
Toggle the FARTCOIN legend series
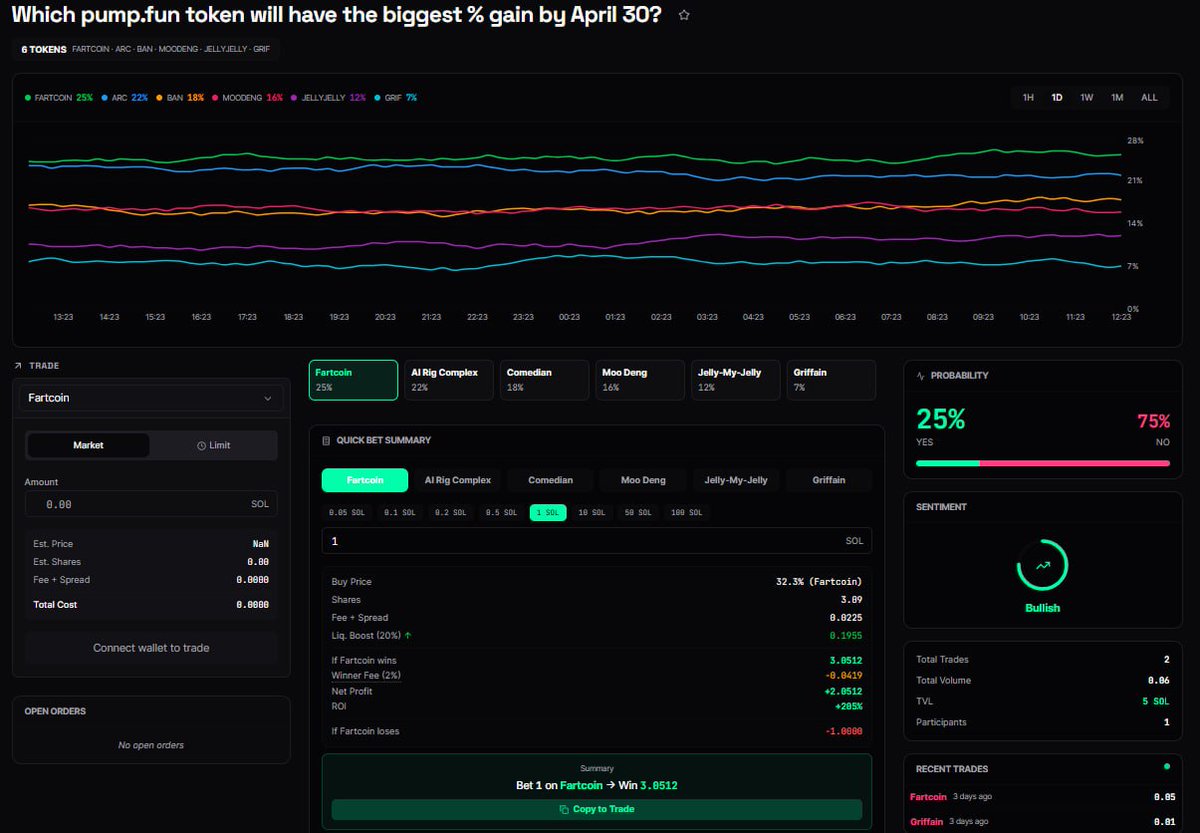[59, 98]
